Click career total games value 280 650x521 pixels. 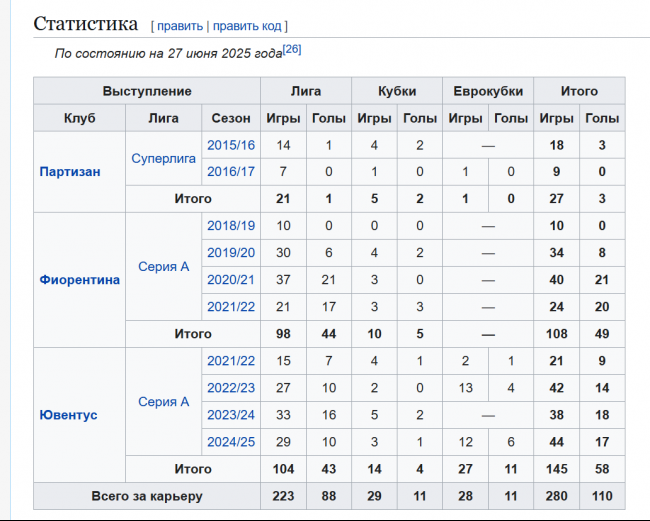coord(556,496)
